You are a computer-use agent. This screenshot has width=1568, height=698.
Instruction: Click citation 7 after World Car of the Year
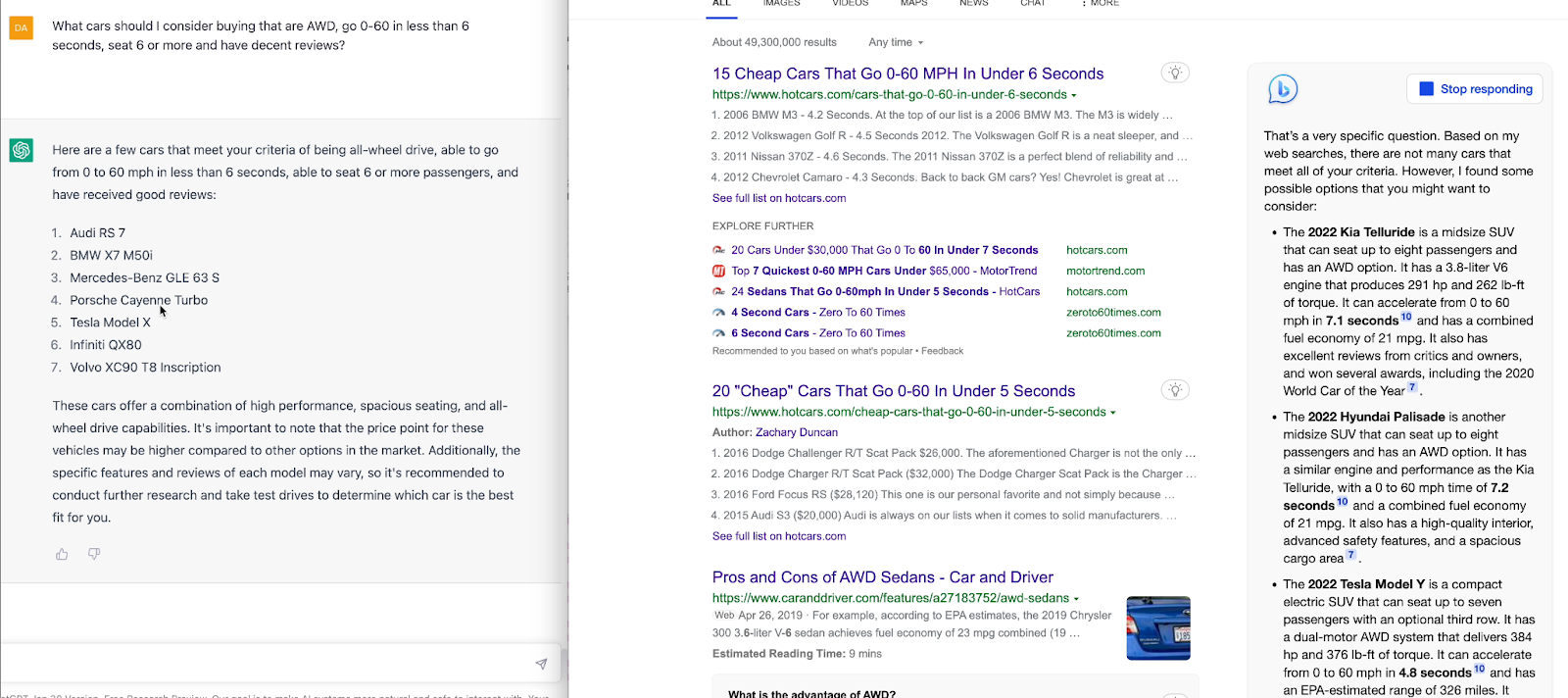[1412, 387]
